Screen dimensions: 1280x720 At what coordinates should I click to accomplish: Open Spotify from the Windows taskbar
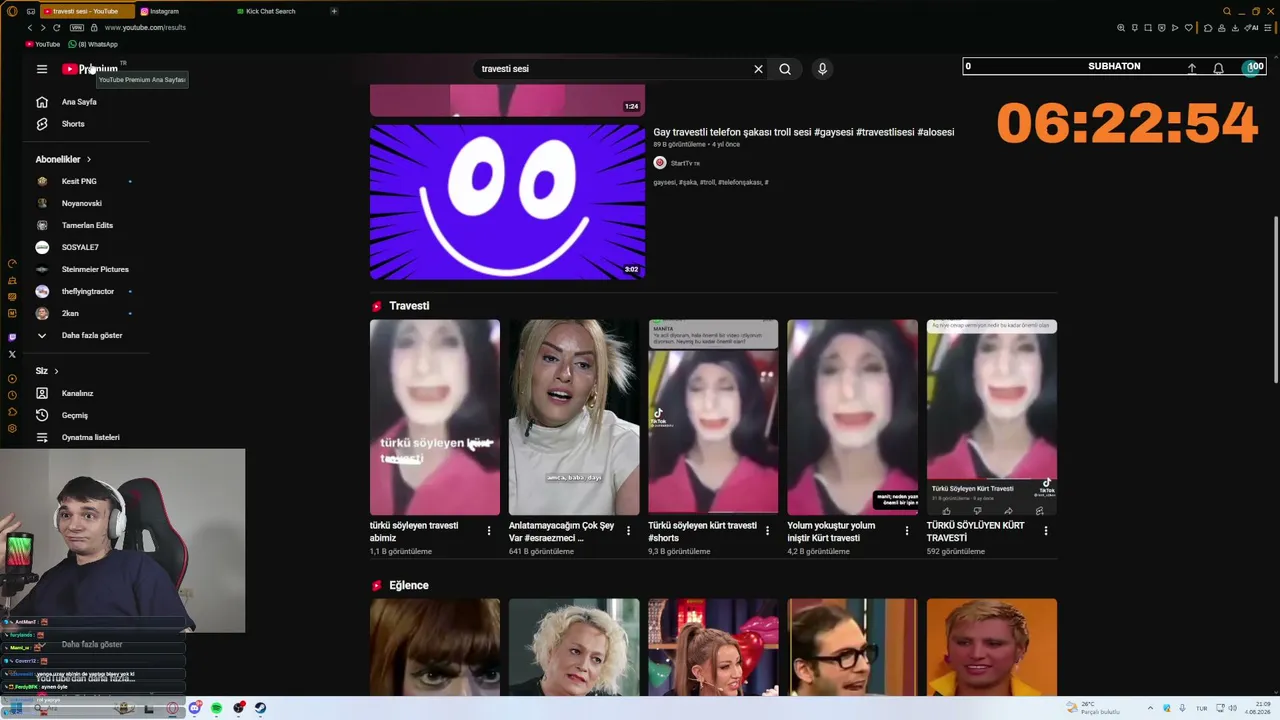[x=216, y=708]
